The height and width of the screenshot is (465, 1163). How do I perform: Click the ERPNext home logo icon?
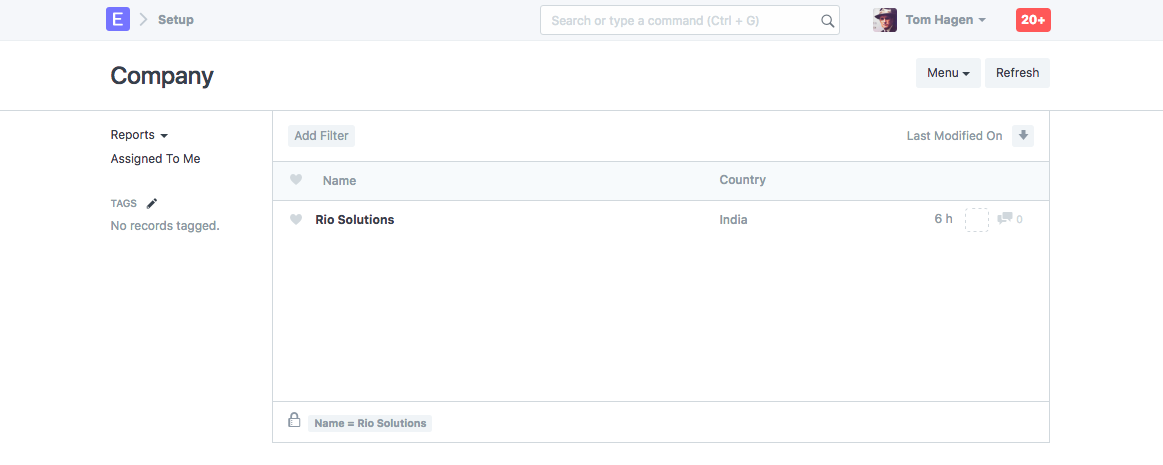point(118,19)
